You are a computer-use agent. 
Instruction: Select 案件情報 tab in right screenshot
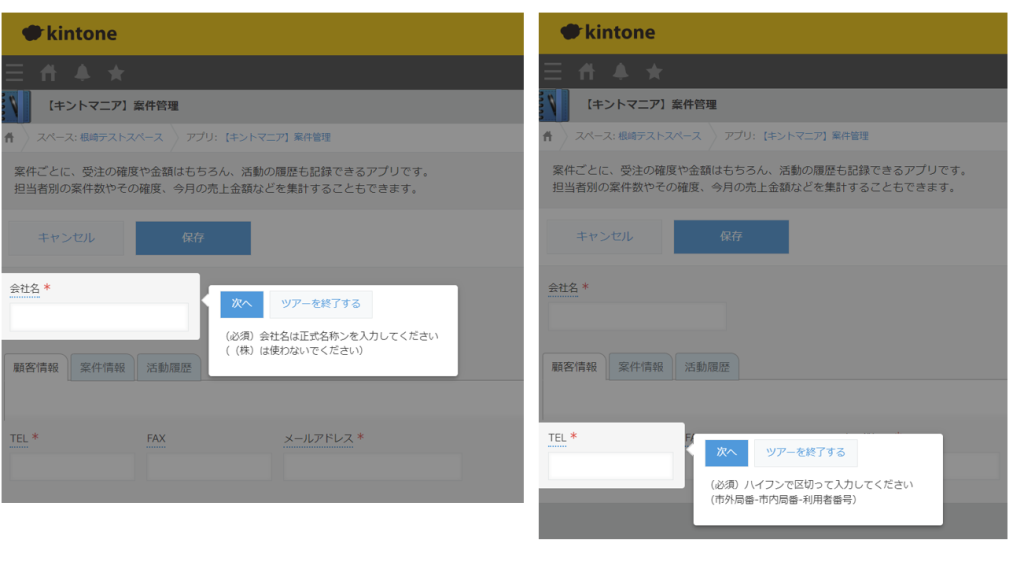point(641,367)
